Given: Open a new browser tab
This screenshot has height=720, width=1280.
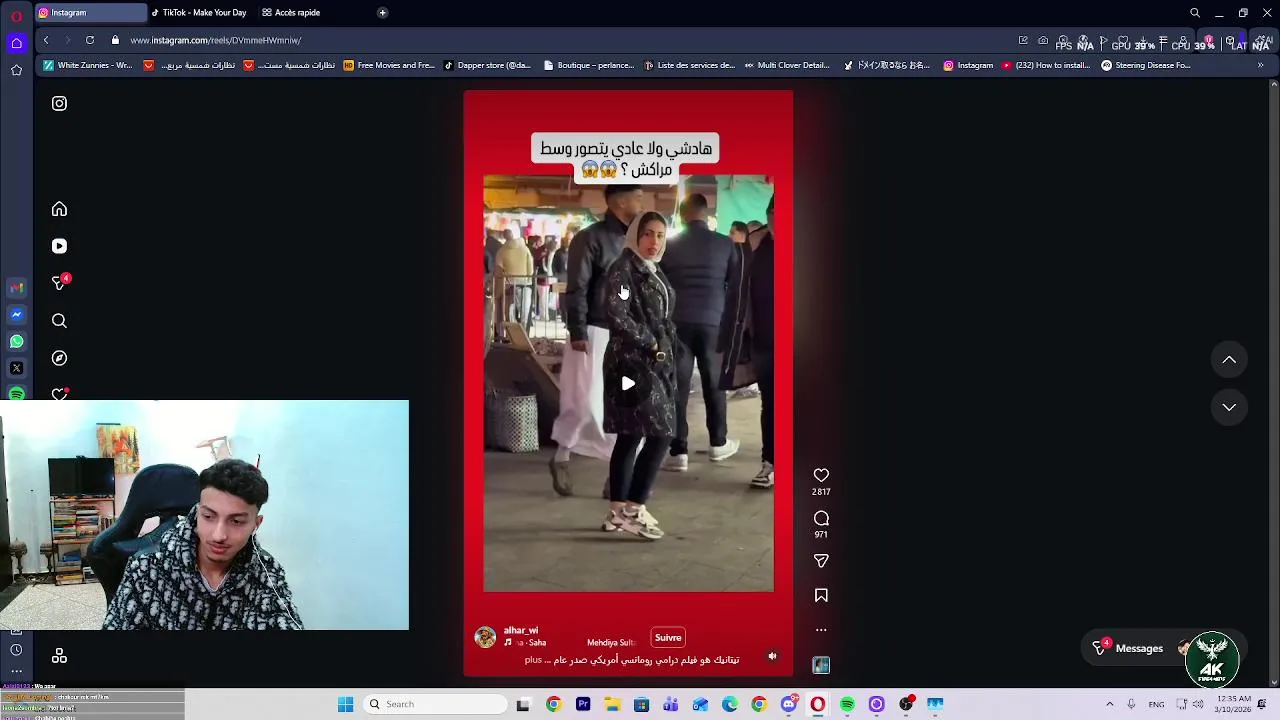Looking at the screenshot, I should point(382,13).
